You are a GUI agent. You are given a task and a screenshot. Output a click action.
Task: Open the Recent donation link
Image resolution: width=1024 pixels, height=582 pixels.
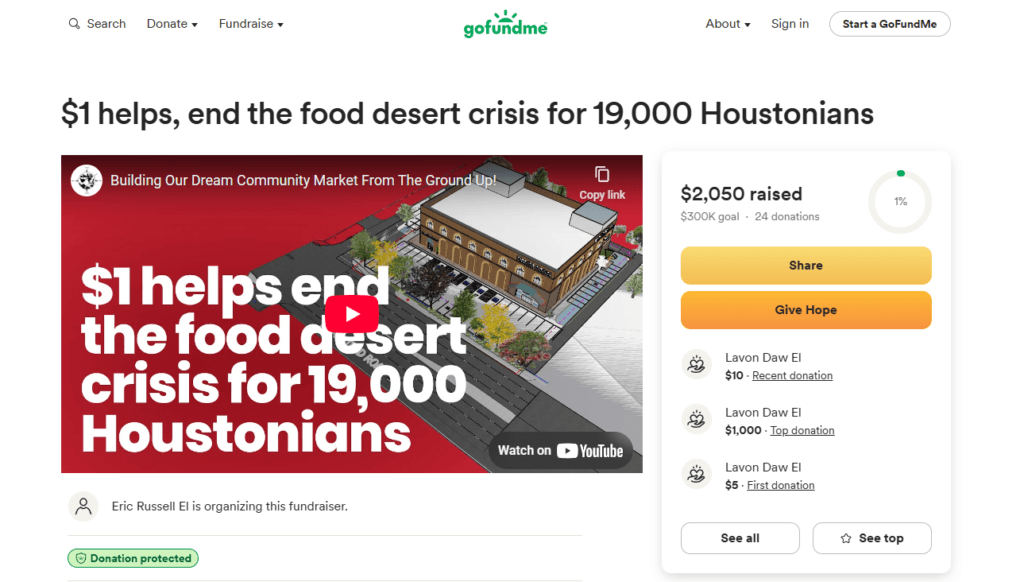click(x=792, y=376)
